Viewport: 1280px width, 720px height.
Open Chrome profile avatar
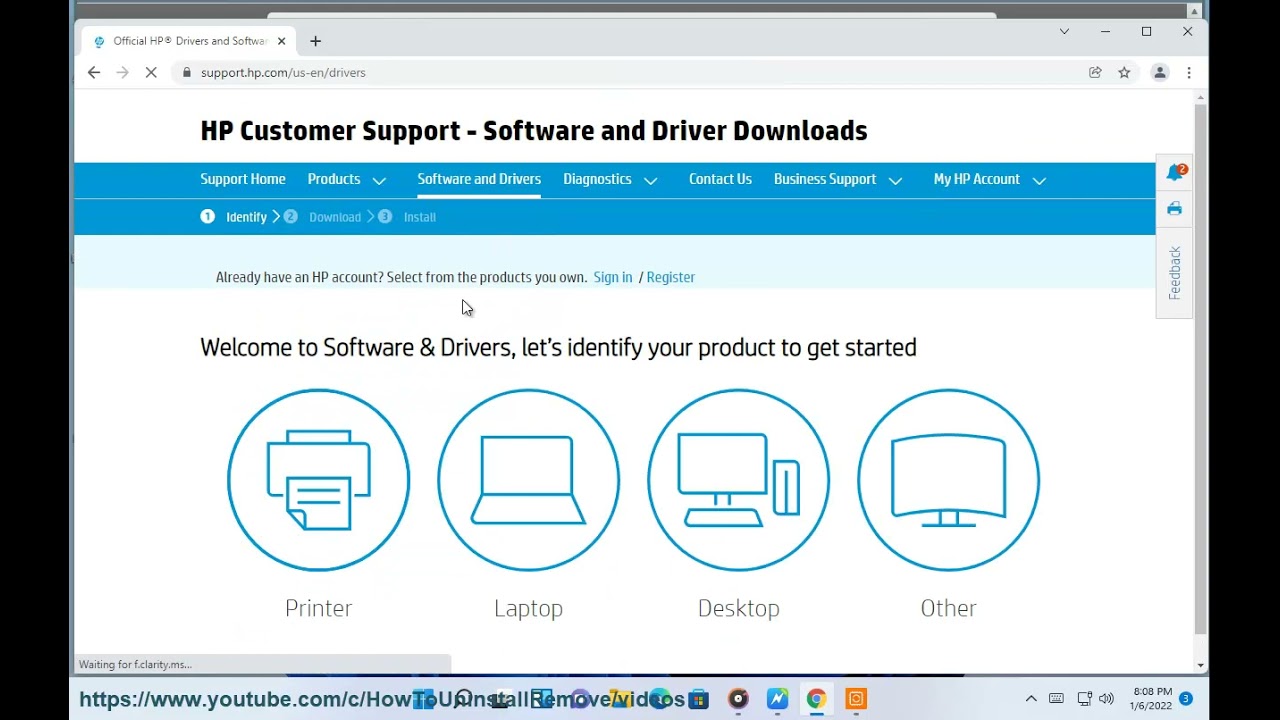[x=1160, y=72]
